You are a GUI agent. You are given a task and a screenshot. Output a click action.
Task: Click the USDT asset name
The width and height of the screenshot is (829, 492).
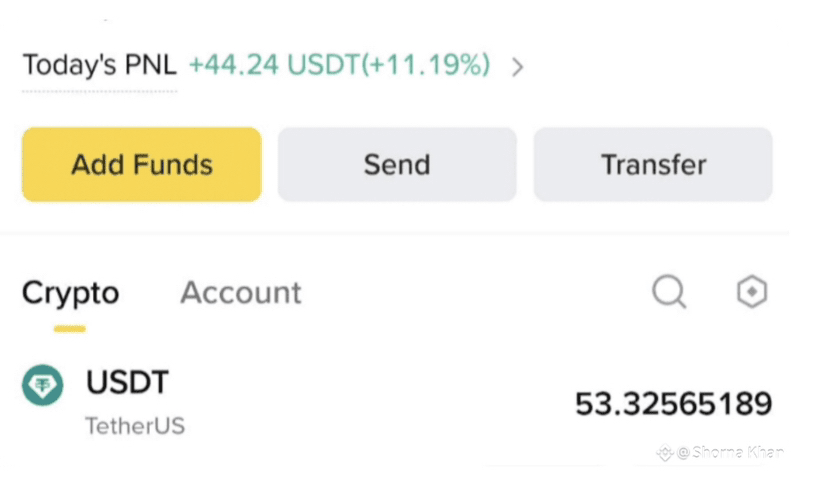(x=127, y=381)
